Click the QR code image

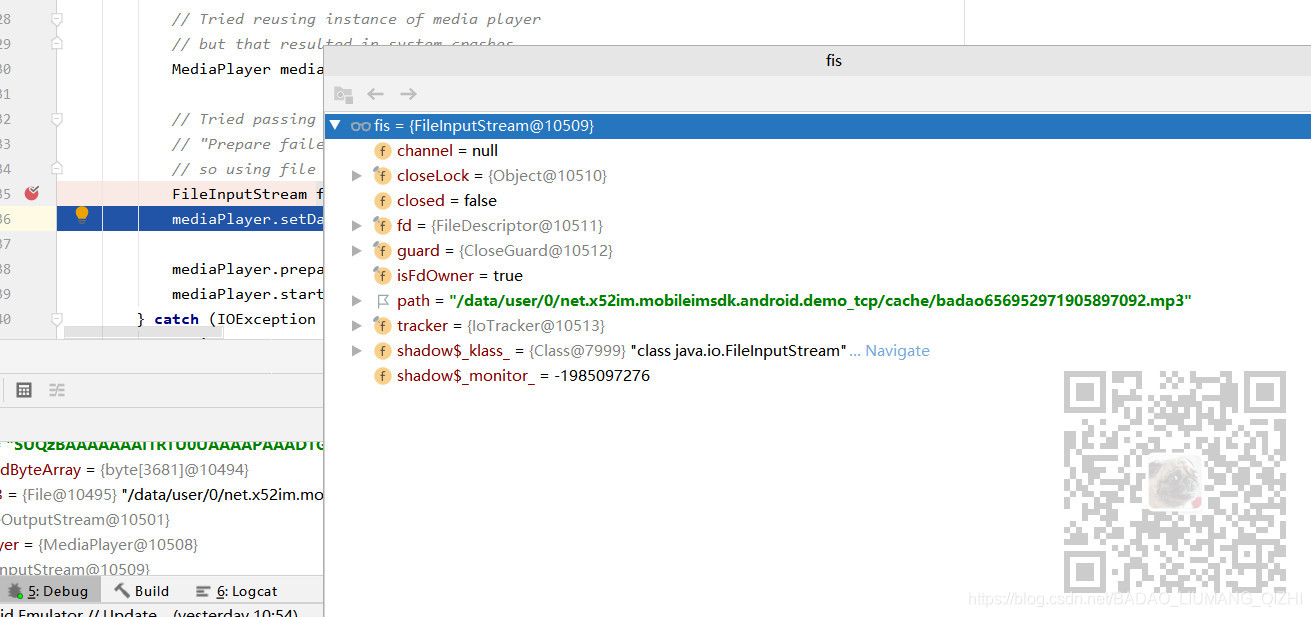point(1175,480)
